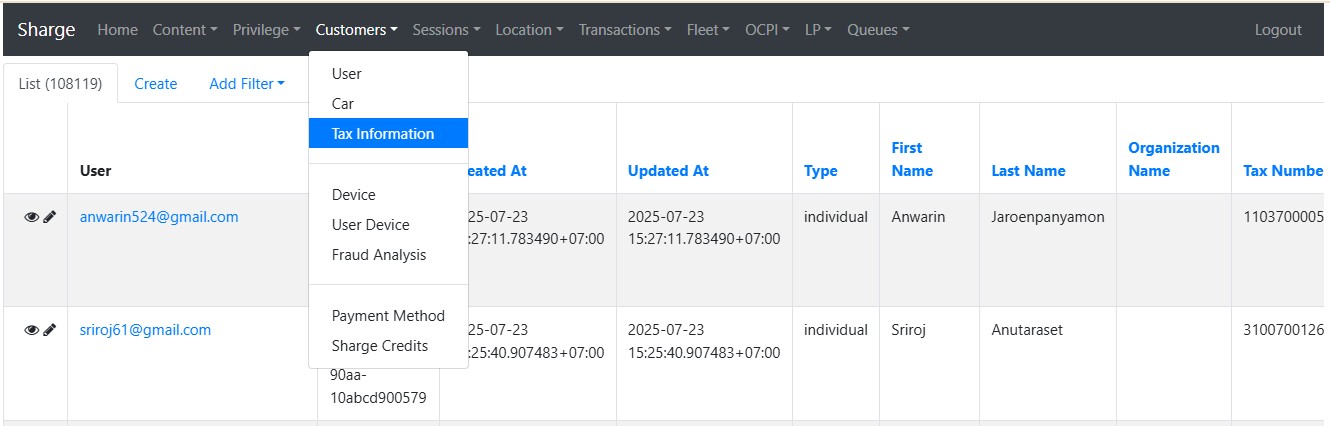Click the Logout link

[1278, 30]
